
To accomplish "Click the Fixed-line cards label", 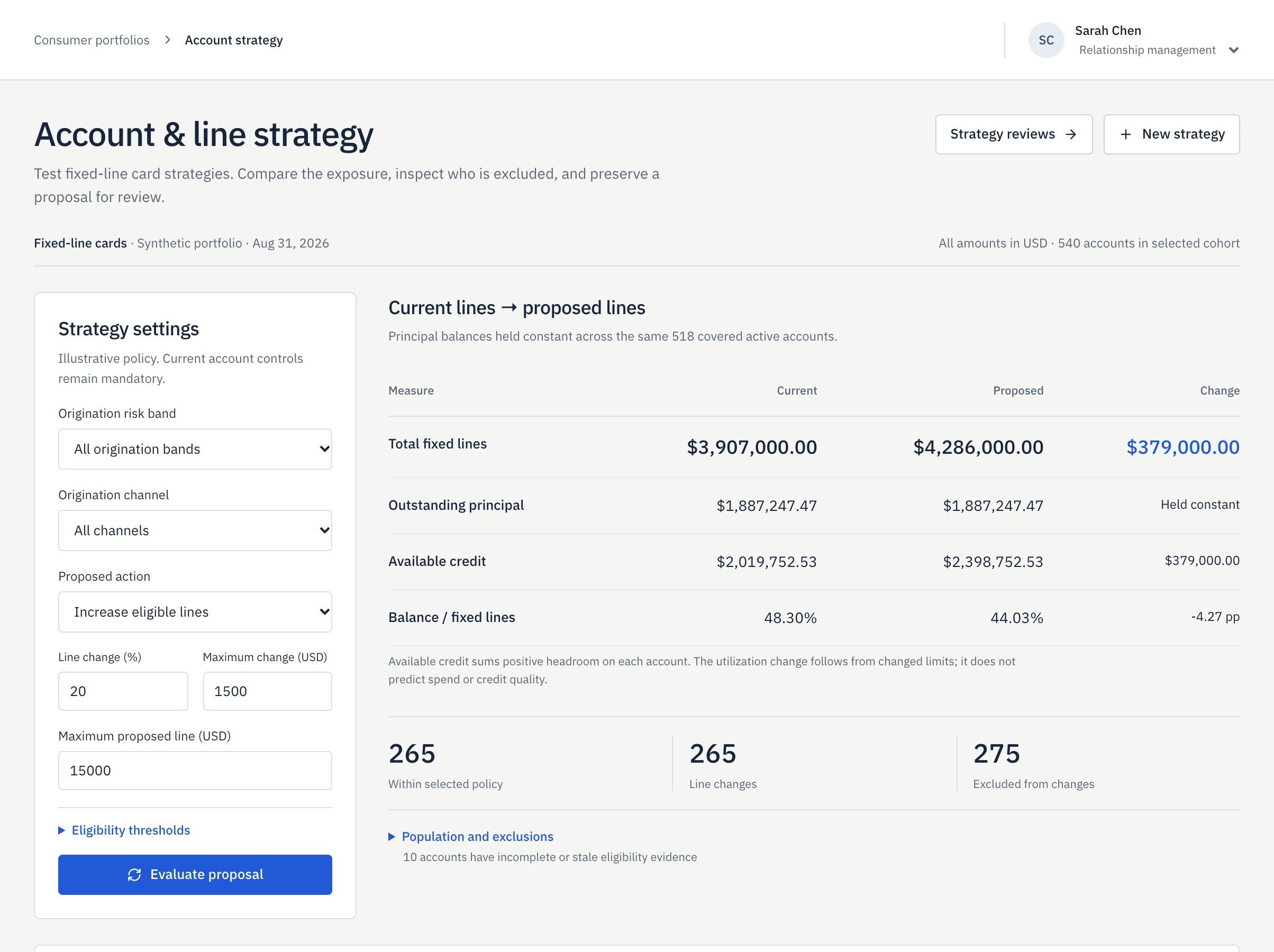I will pos(80,243).
